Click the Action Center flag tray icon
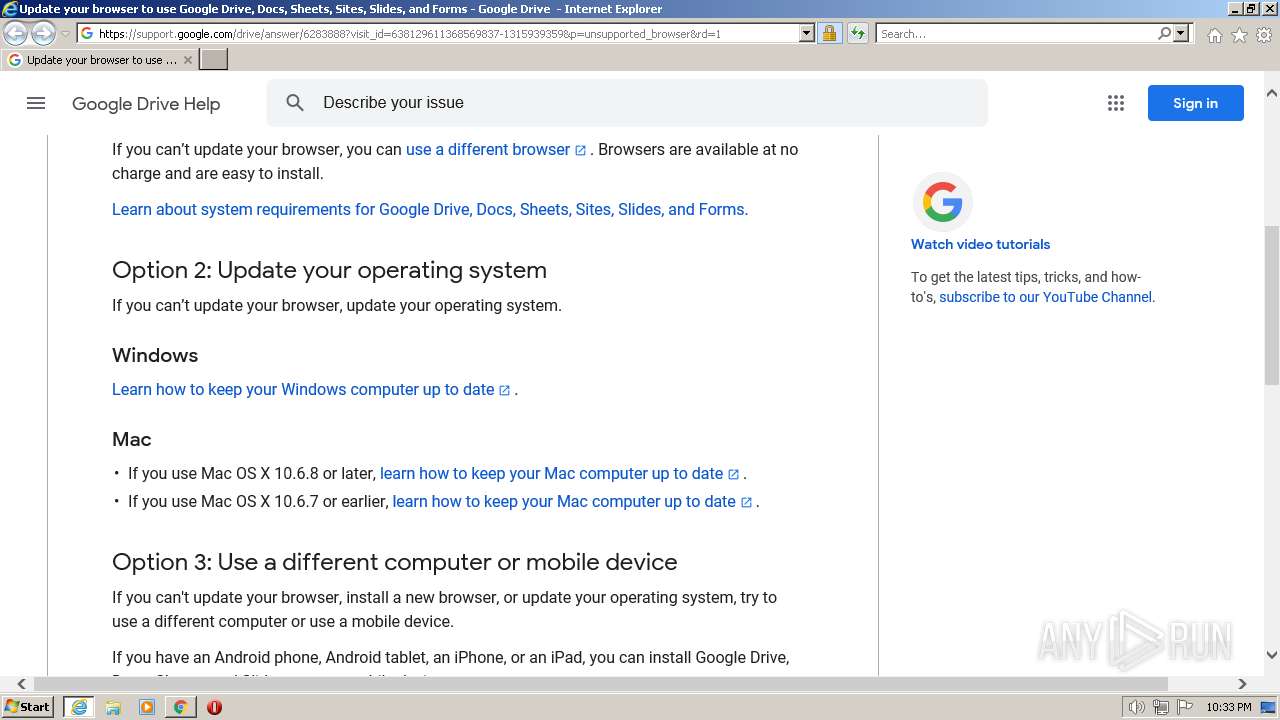The height and width of the screenshot is (720, 1280). [x=1184, y=707]
